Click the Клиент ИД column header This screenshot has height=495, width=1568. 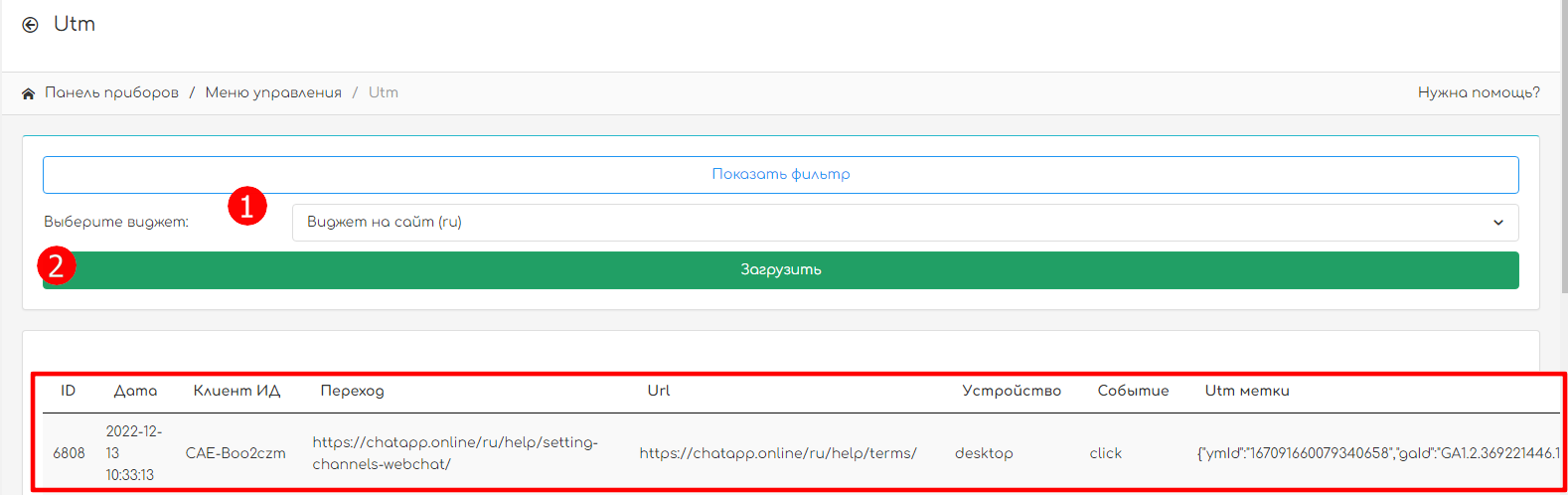236,391
